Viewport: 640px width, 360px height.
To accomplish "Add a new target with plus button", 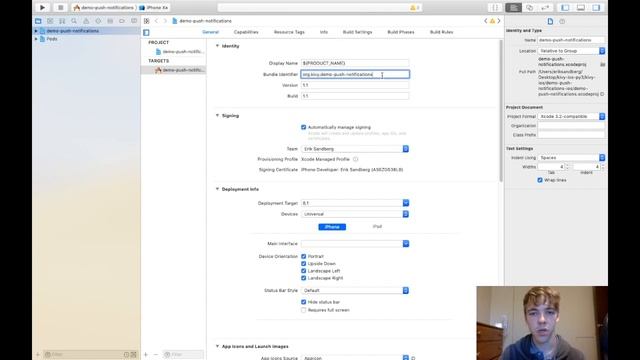I will (x=146, y=354).
